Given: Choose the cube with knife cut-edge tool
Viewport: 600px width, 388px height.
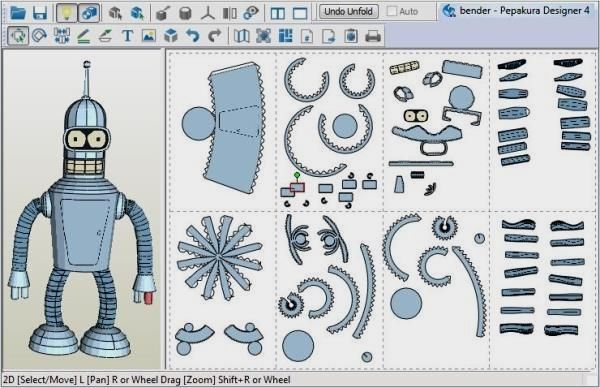Looking at the screenshot, I should pyautogui.click(x=163, y=13).
